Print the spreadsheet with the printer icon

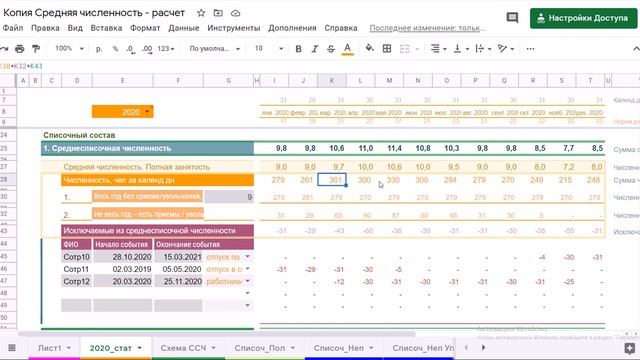pos(20,49)
